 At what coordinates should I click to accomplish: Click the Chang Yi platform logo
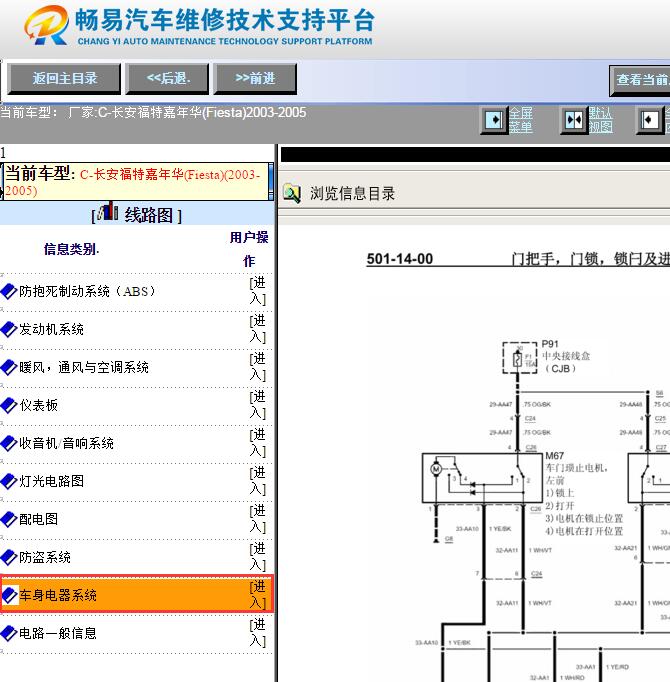click(x=47, y=25)
